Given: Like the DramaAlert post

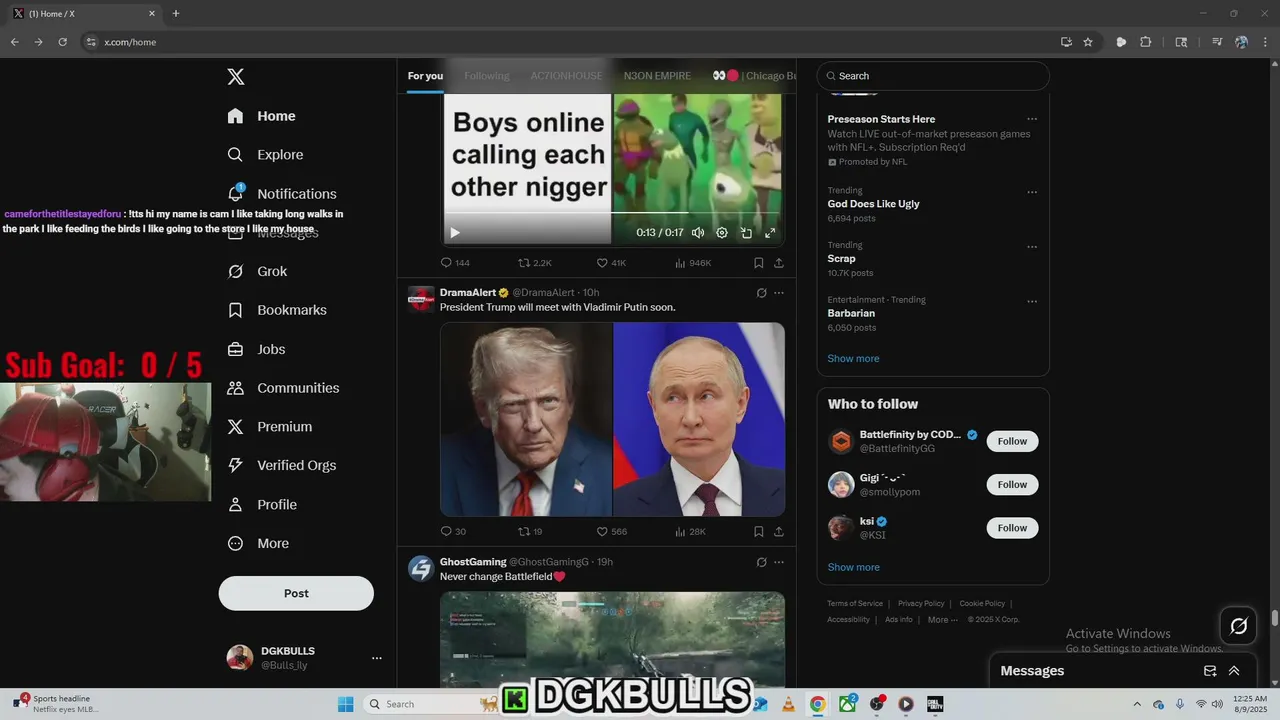Looking at the screenshot, I should coord(612,532).
